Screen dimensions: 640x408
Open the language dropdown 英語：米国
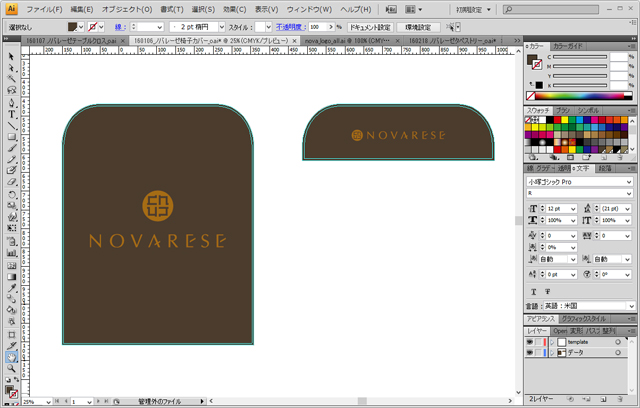631,306
